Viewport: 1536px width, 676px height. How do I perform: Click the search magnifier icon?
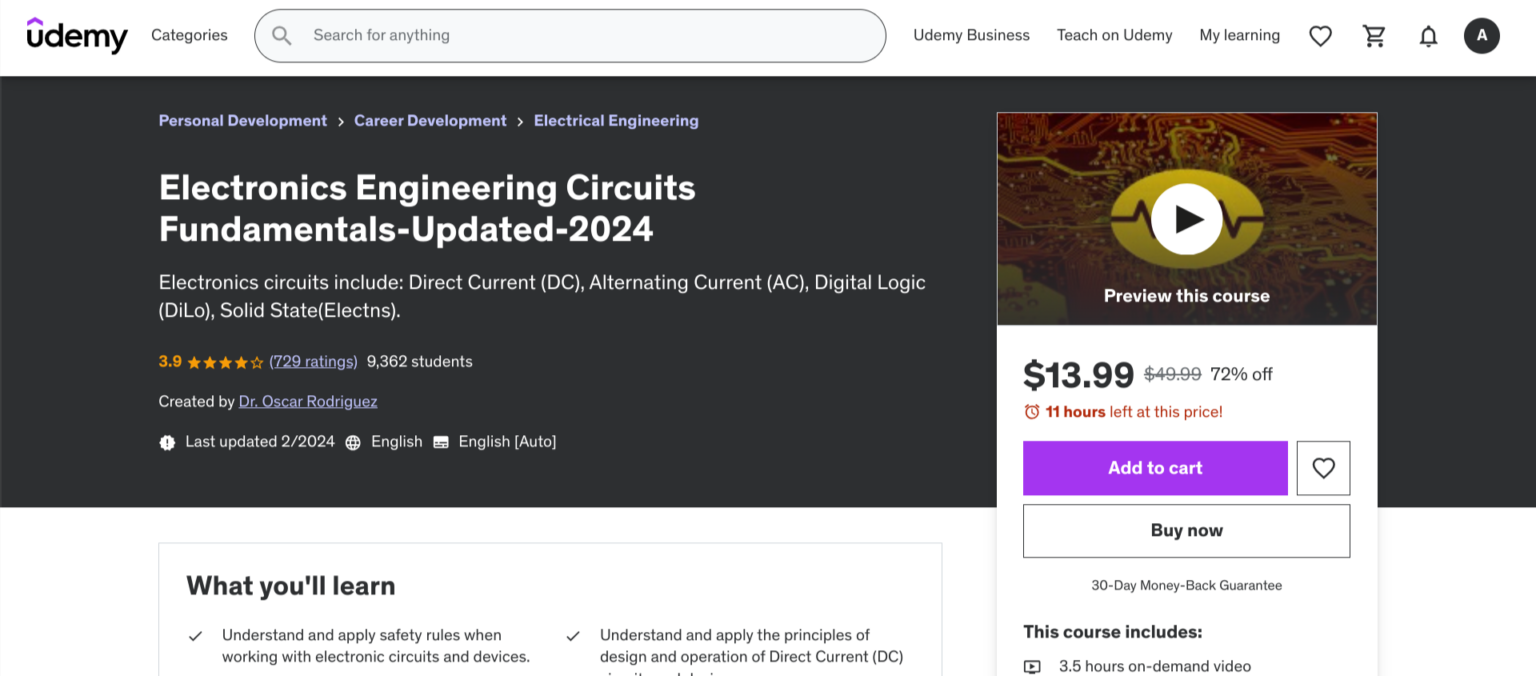[281, 35]
